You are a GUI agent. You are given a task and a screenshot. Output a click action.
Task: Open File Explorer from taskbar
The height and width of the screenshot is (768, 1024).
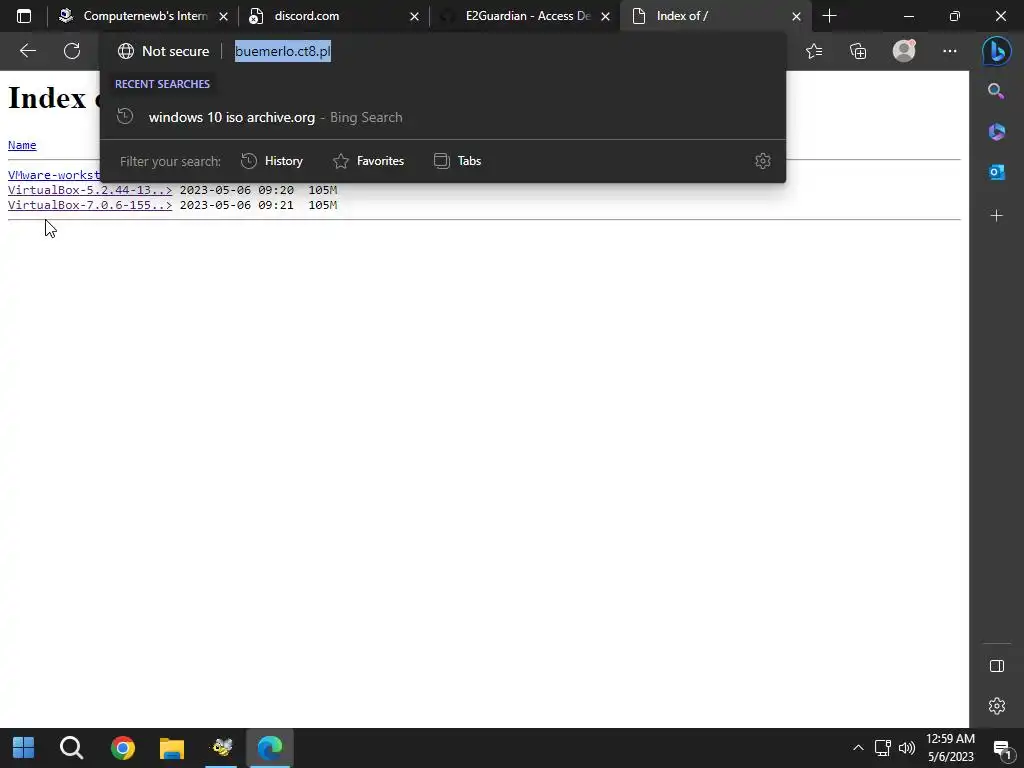[172, 748]
